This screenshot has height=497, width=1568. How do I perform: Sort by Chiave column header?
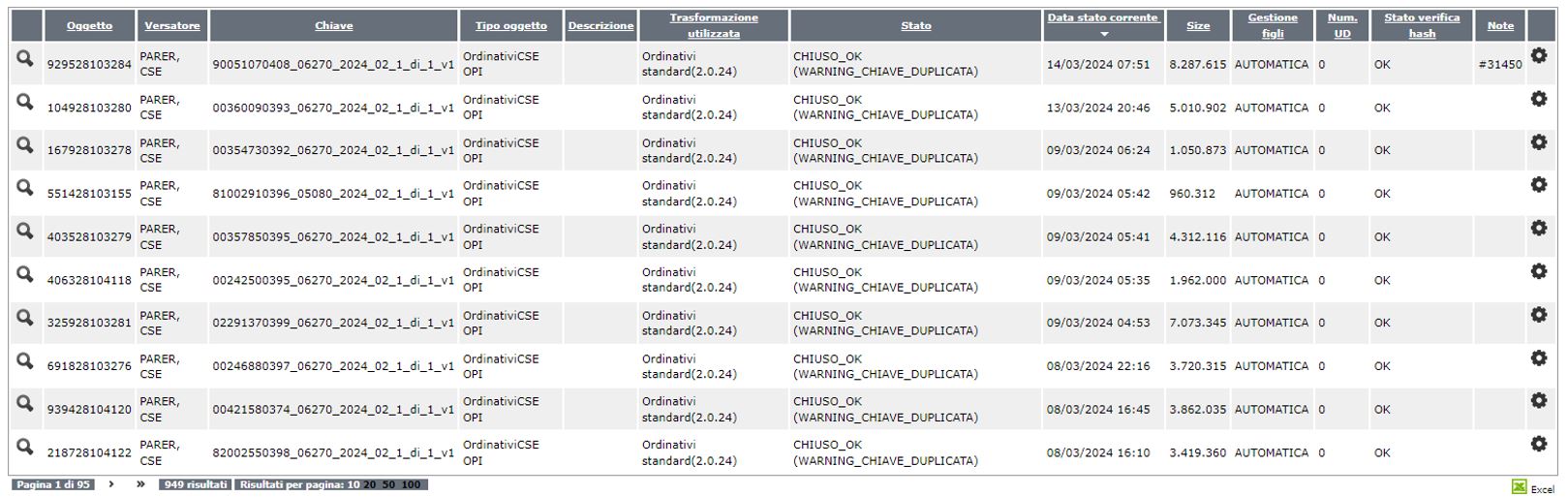(x=334, y=26)
